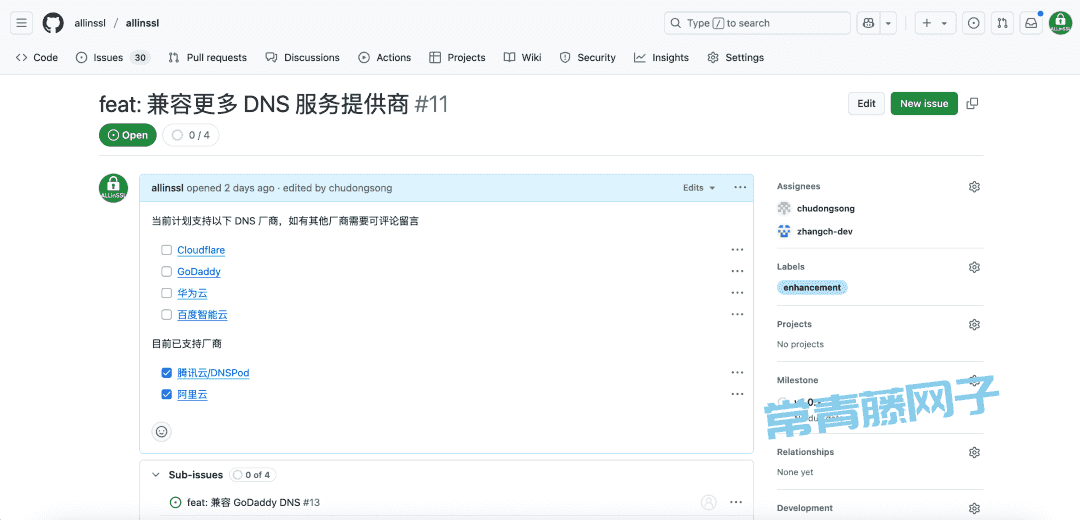This screenshot has width=1080, height=520.
Task: Collapse the Sub-issues section
Action: [x=155, y=475]
